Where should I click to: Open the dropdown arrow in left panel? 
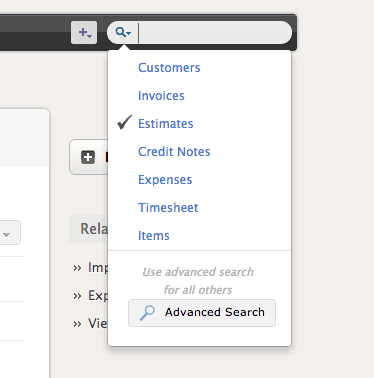(x=7, y=235)
